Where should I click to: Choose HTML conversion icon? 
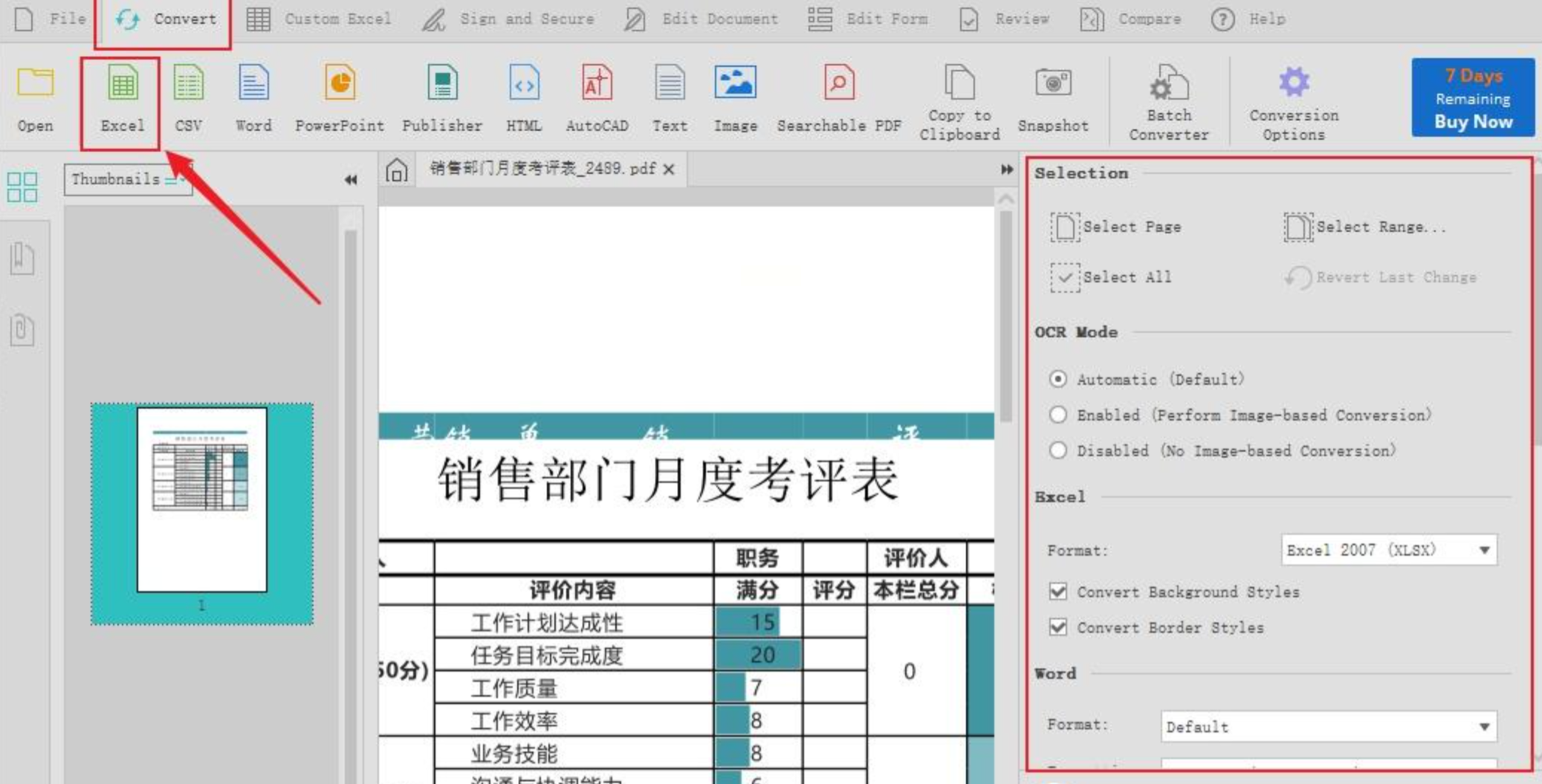[524, 99]
